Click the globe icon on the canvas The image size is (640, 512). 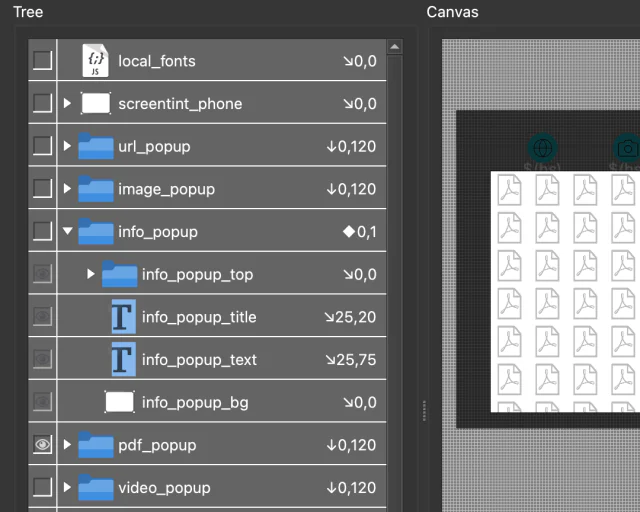click(x=542, y=148)
